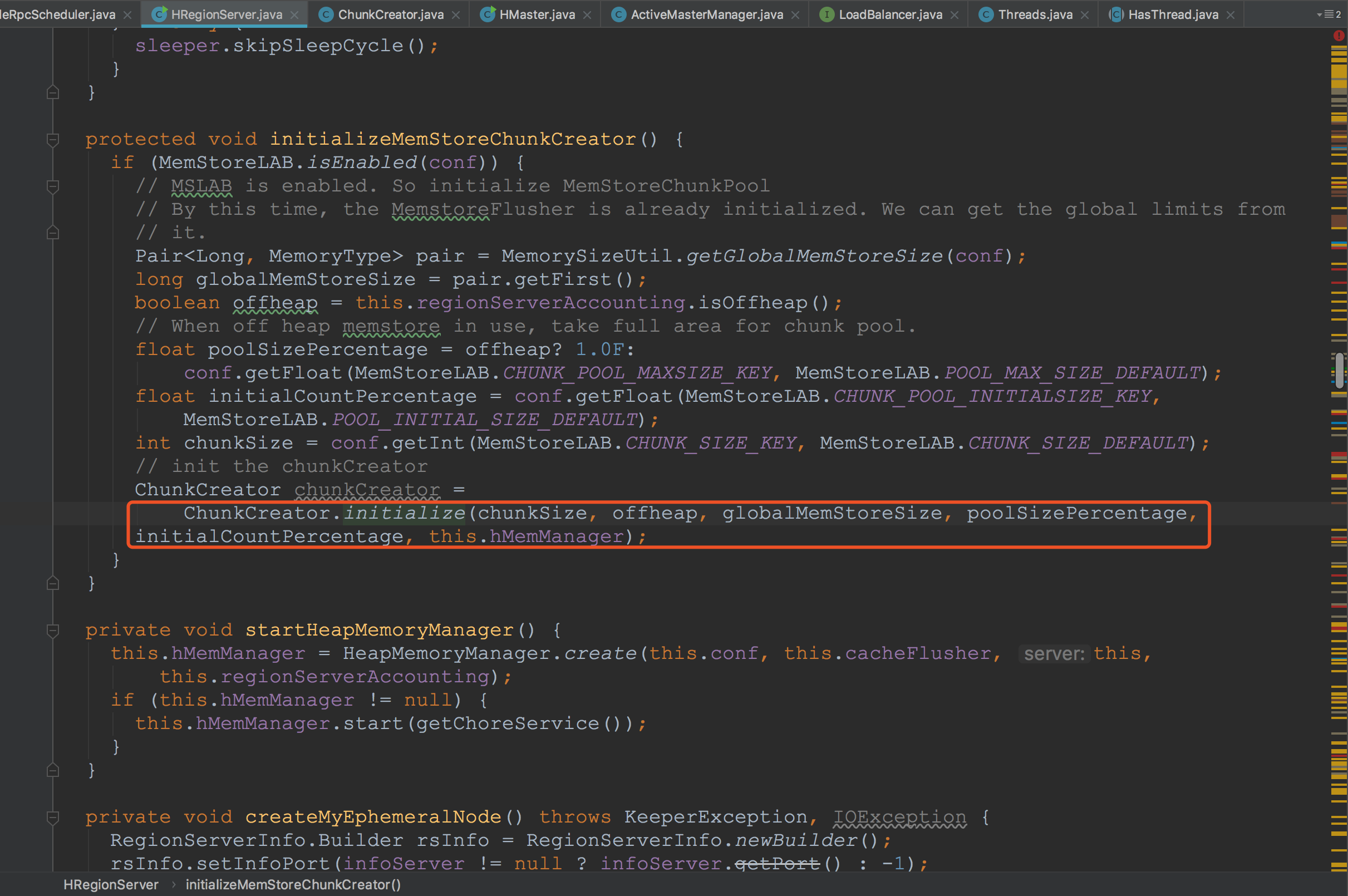Switch to the ChunkCreator.java tab
Screen dimensions: 1348x896
390,14
